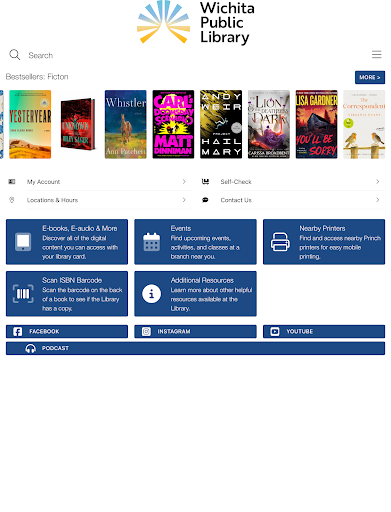Click the MORE > button for Bestsellers
Viewport: 391px width, 512px height.
(370, 77)
